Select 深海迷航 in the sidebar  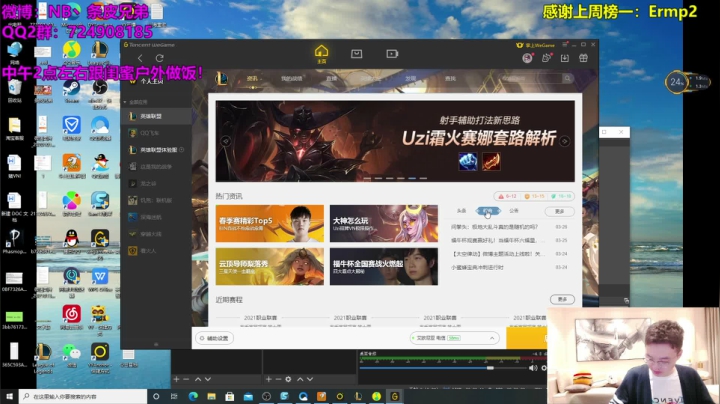(x=156, y=217)
